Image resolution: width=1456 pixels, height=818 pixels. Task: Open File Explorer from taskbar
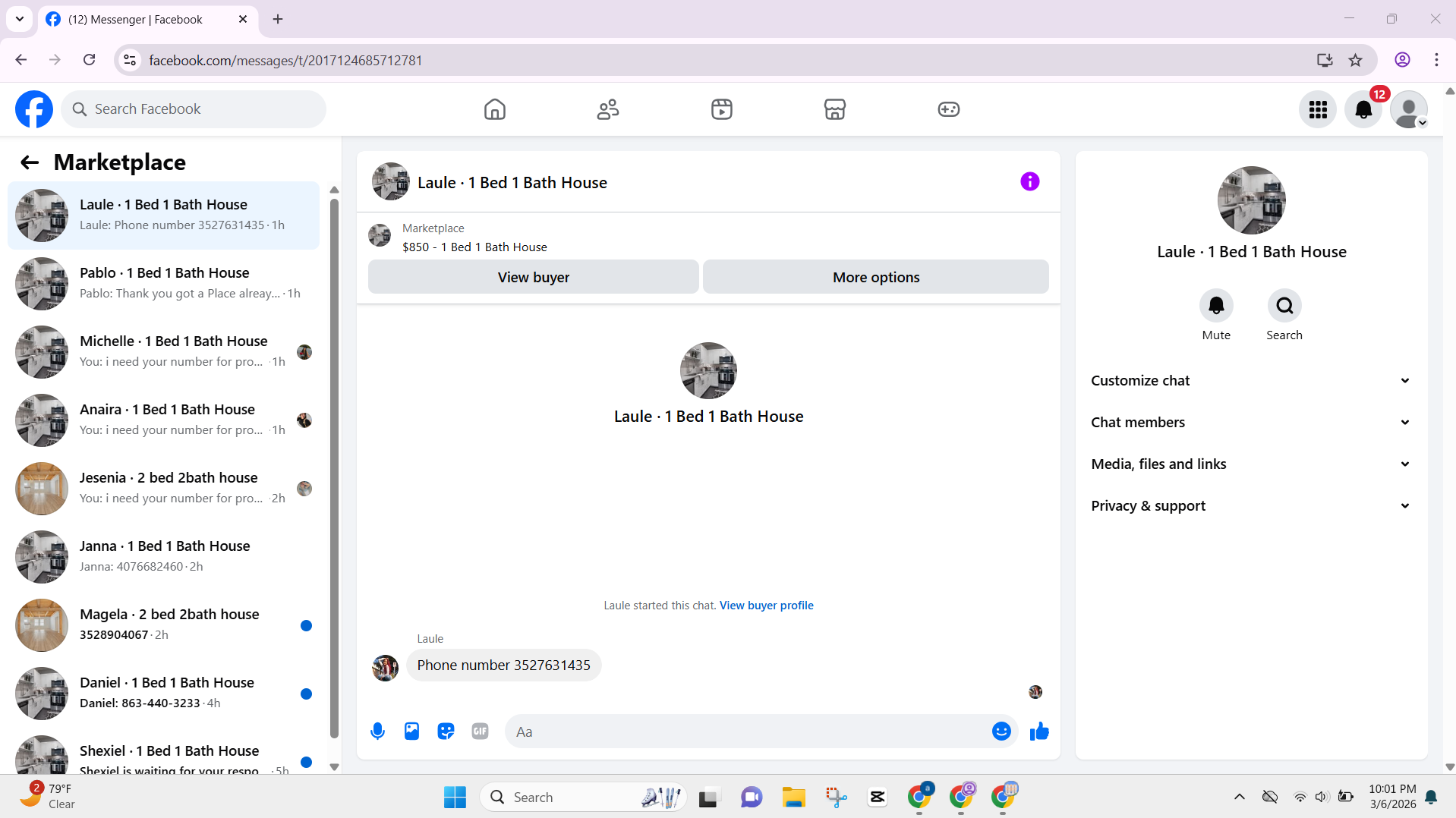tap(793, 798)
